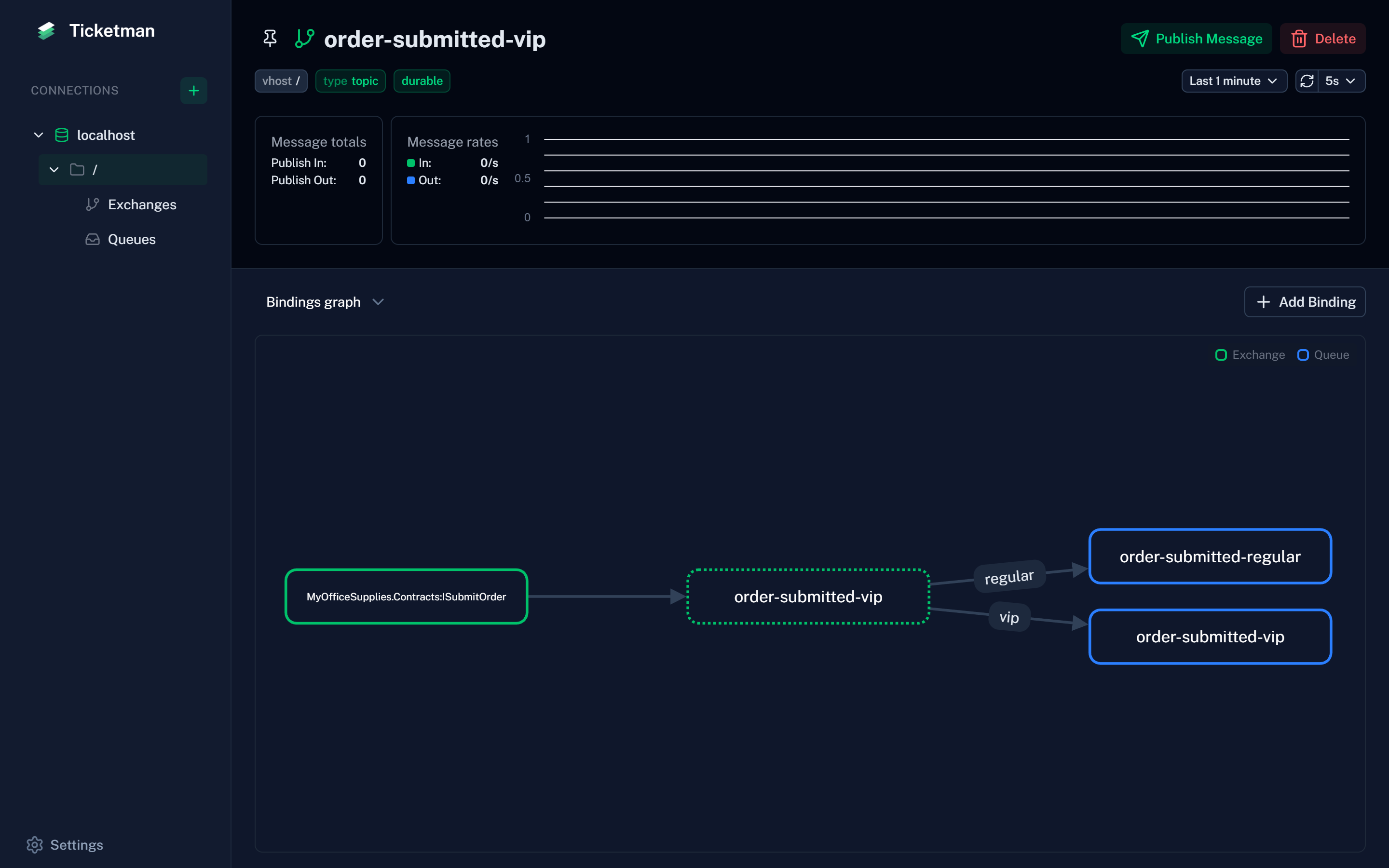Click the Add Binding button

coord(1304,302)
